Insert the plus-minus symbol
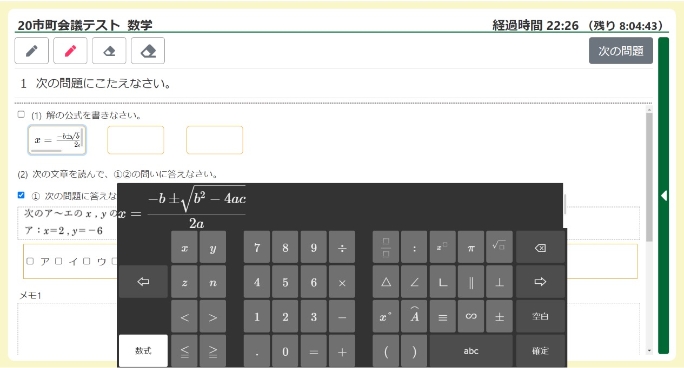Image resolution: width=684 pixels, height=368 pixels. 499,317
